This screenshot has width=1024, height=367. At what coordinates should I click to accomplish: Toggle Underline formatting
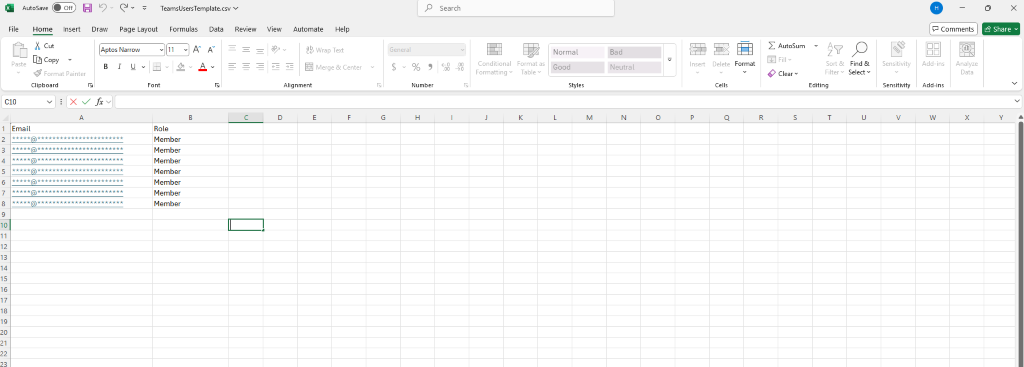[x=133, y=67]
